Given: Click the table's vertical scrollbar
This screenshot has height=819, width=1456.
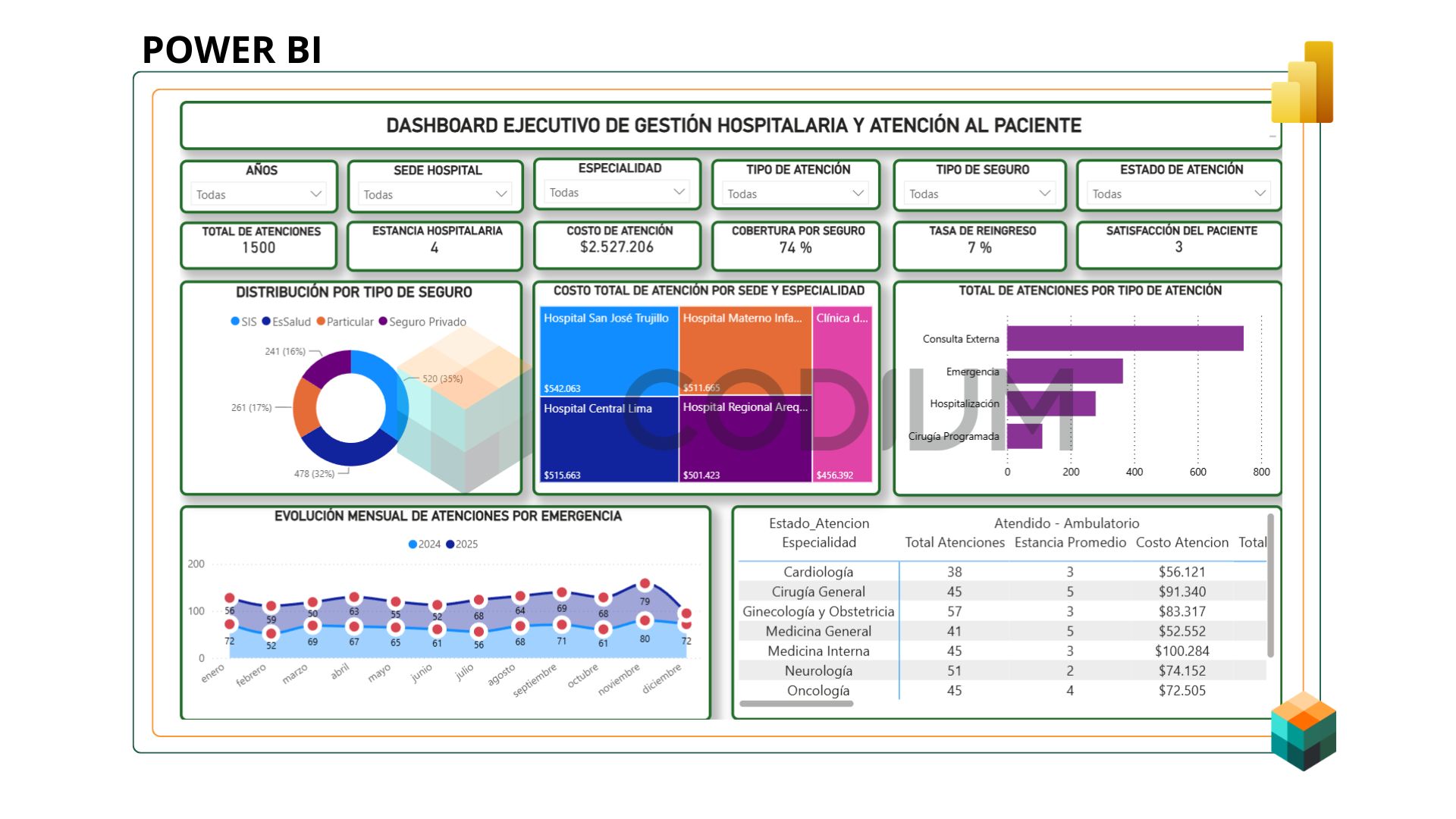Looking at the screenshot, I should (1270, 586).
